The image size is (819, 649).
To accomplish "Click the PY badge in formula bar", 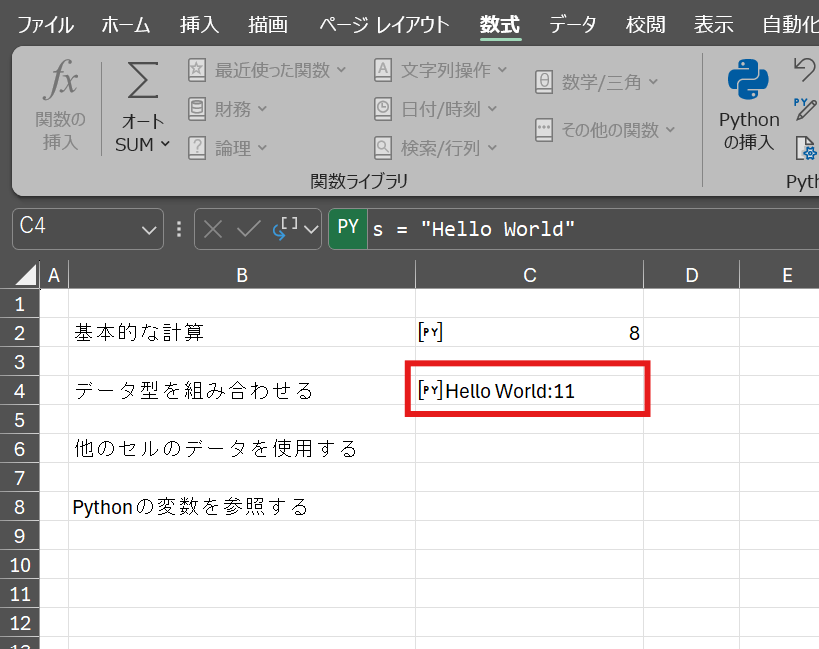I will (x=348, y=228).
